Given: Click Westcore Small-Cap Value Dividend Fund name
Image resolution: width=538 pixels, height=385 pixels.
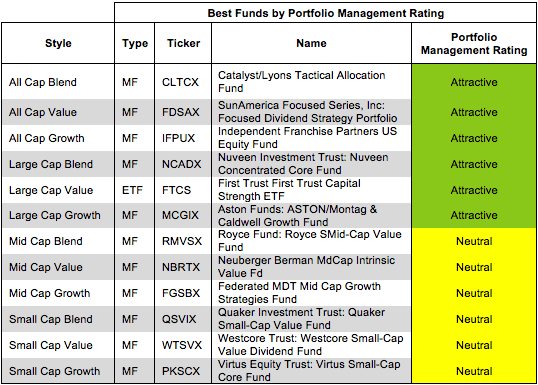Looking at the screenshot, I should tap(311, 345).
